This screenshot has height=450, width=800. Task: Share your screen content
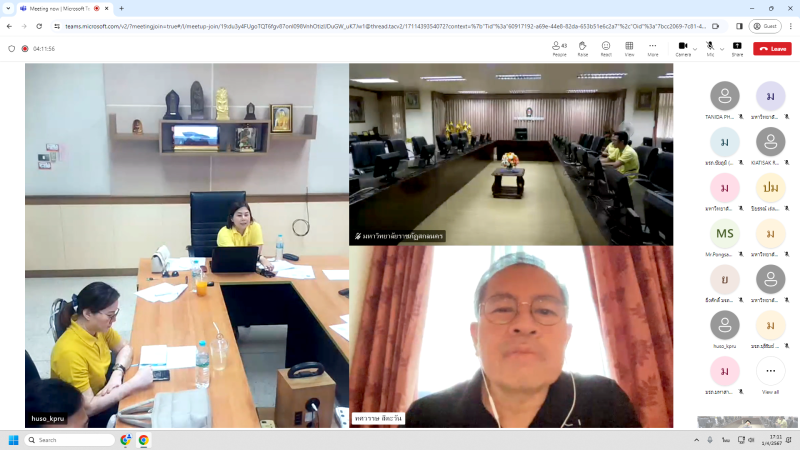[737, 48]
